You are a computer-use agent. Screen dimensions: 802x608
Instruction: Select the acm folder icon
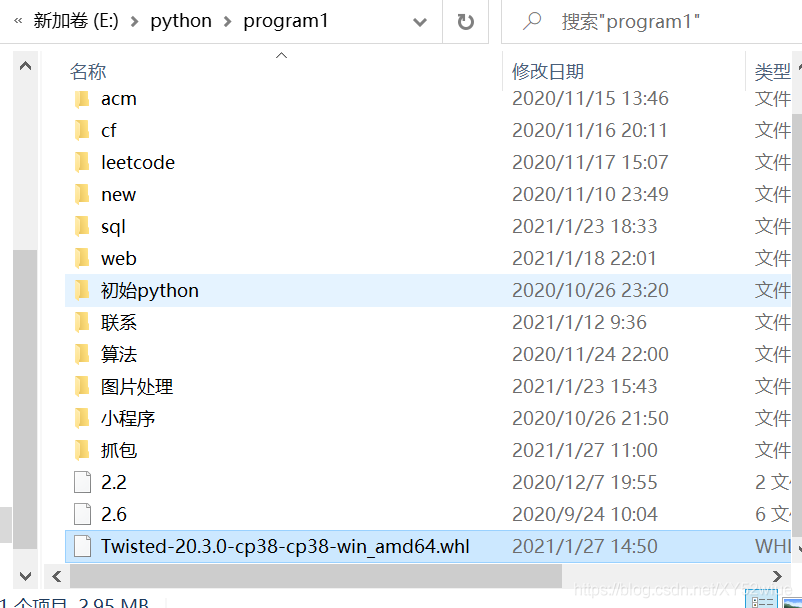pyautogui.click(x=82, y=99)
